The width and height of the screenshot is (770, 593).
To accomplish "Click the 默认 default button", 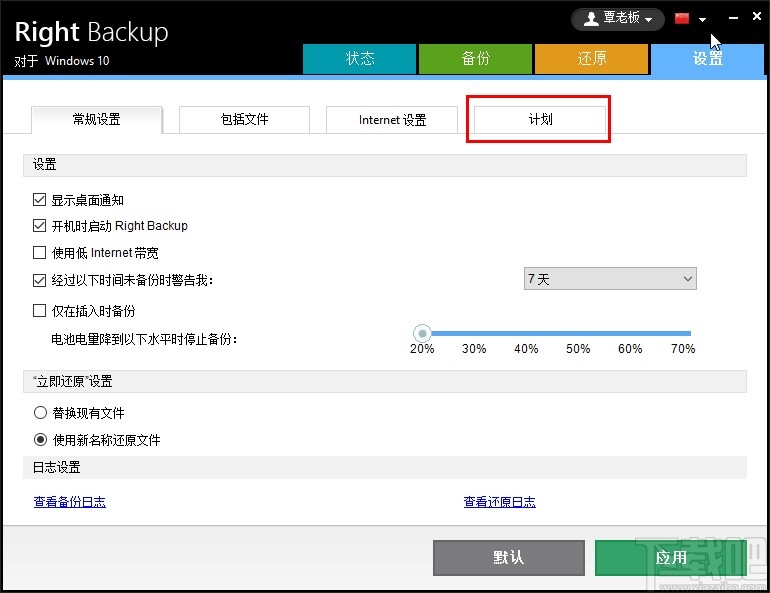I will point(509,558).
